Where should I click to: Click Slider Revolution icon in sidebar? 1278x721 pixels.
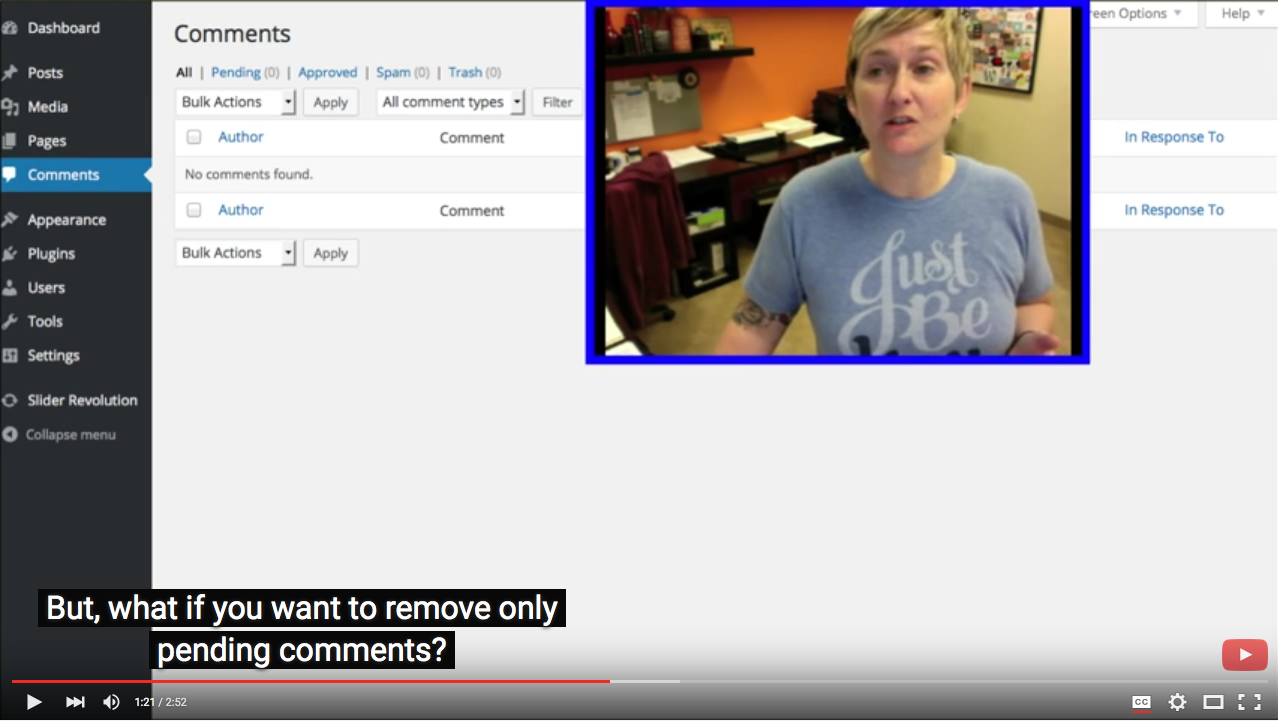[x=10, y=400]
